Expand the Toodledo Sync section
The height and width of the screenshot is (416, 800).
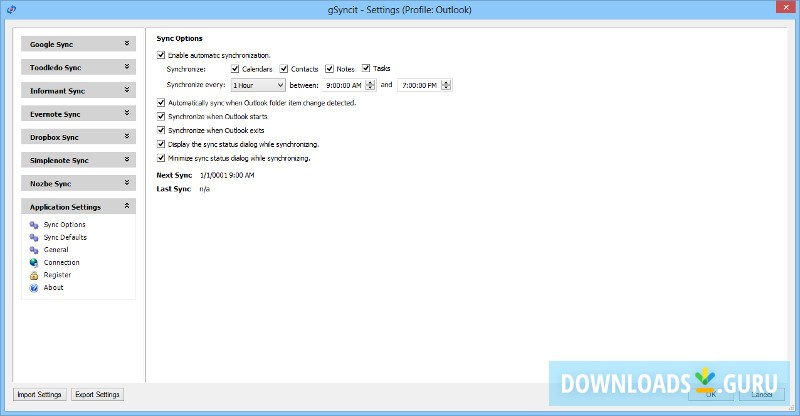coord(79,67)
